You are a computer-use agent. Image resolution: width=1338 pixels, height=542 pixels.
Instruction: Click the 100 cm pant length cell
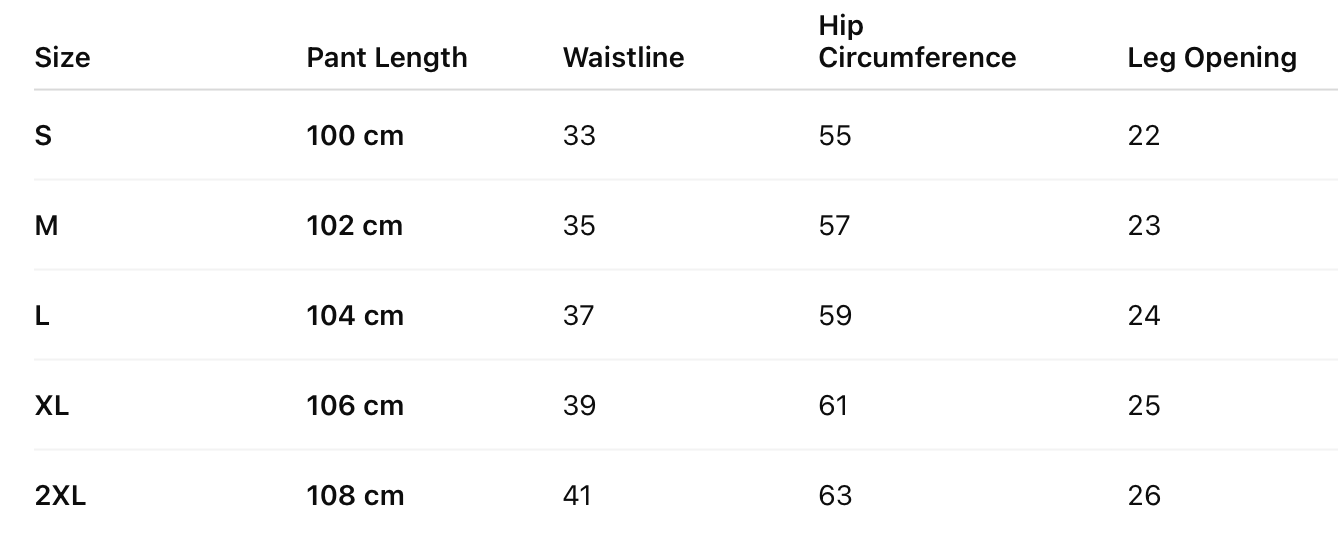355,135
